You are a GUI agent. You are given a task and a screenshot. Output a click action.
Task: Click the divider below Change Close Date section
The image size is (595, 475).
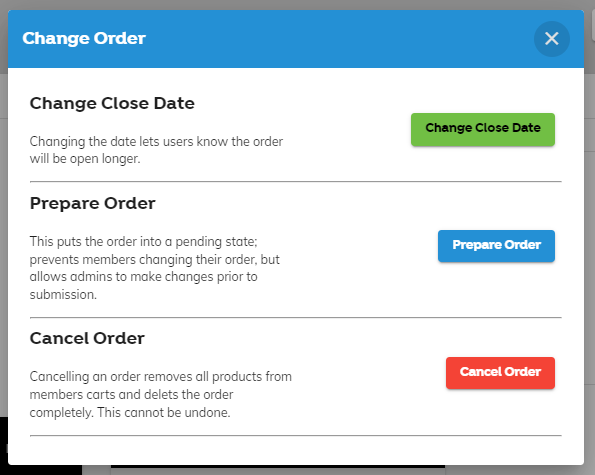pyautogui.click(x=296, y=181)
